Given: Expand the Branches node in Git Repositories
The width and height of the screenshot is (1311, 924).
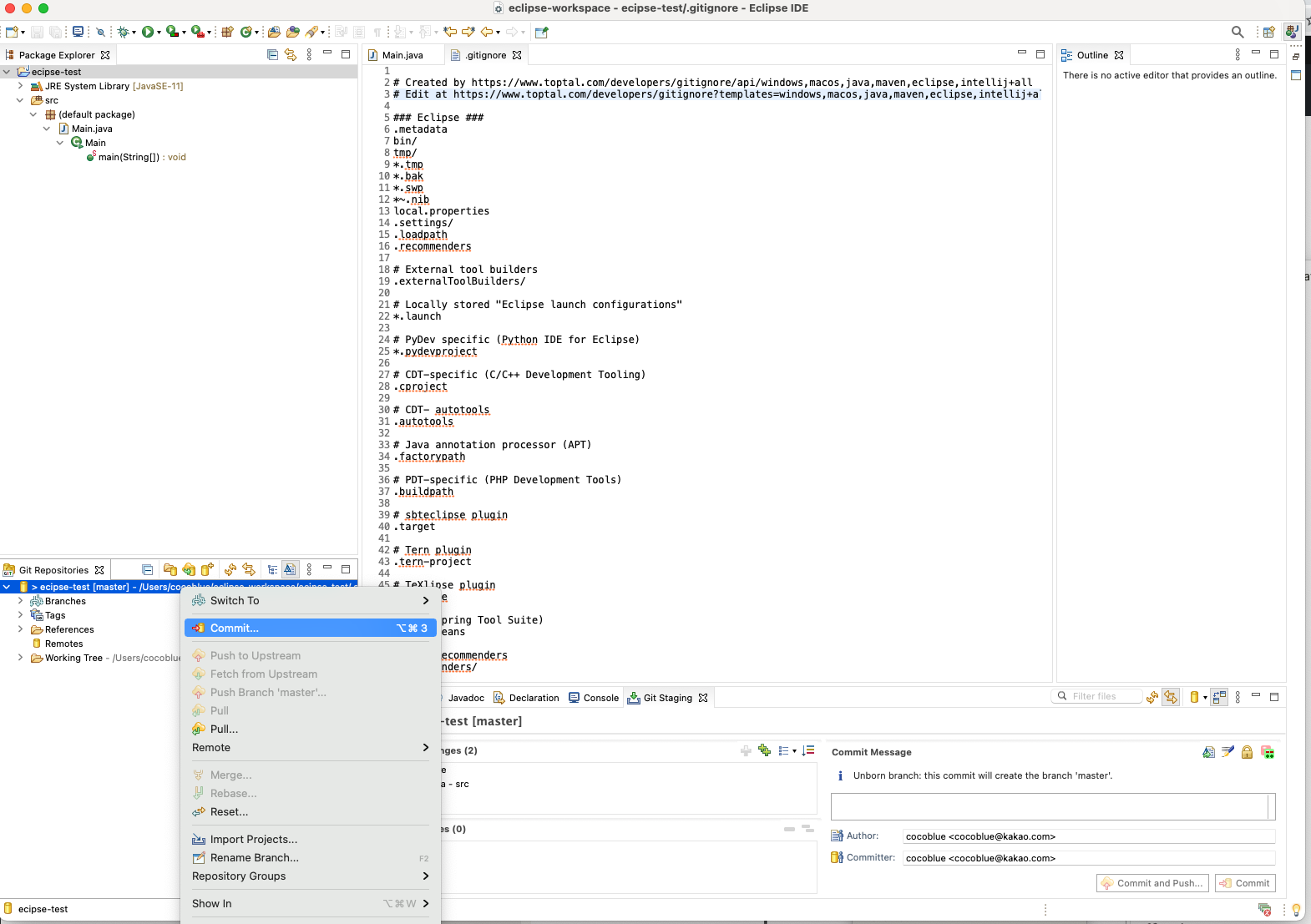Looking at the screenshot, I should pos(20,601).
